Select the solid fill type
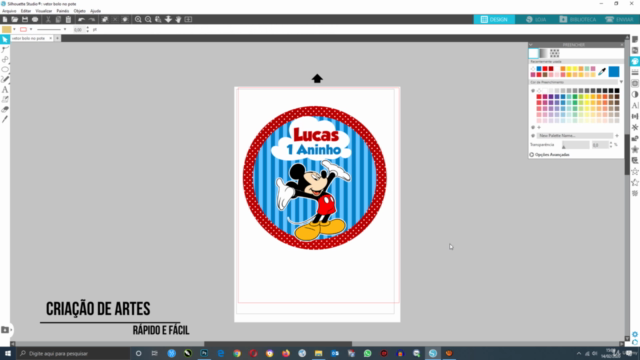Screen dimensions: 640x360 533,53
